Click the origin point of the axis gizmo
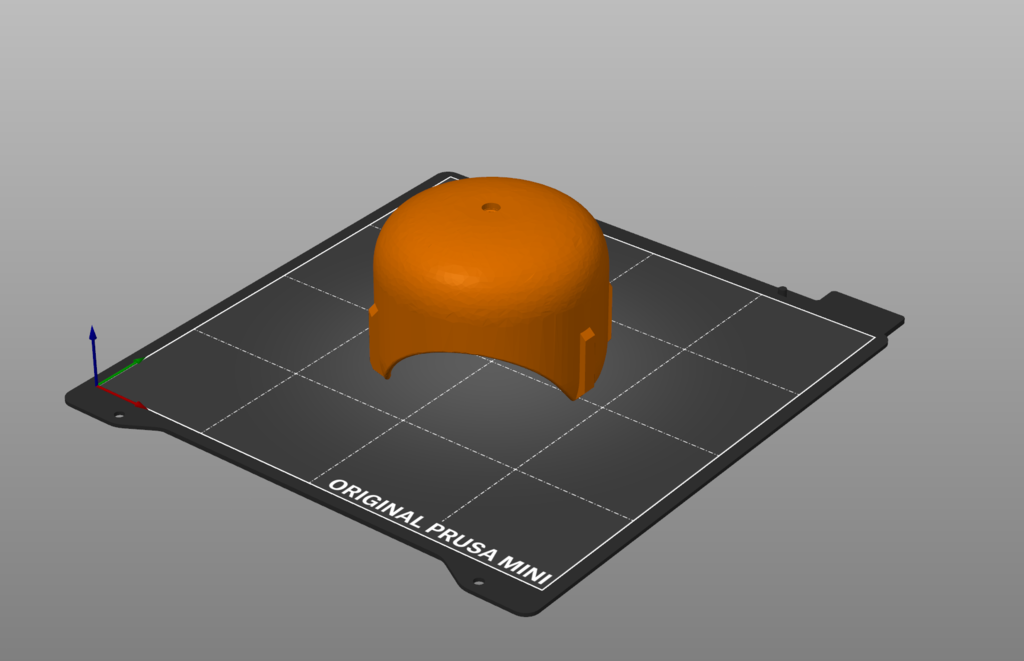1024x661 pixels. pyautogui.click(x=98, y=385)
